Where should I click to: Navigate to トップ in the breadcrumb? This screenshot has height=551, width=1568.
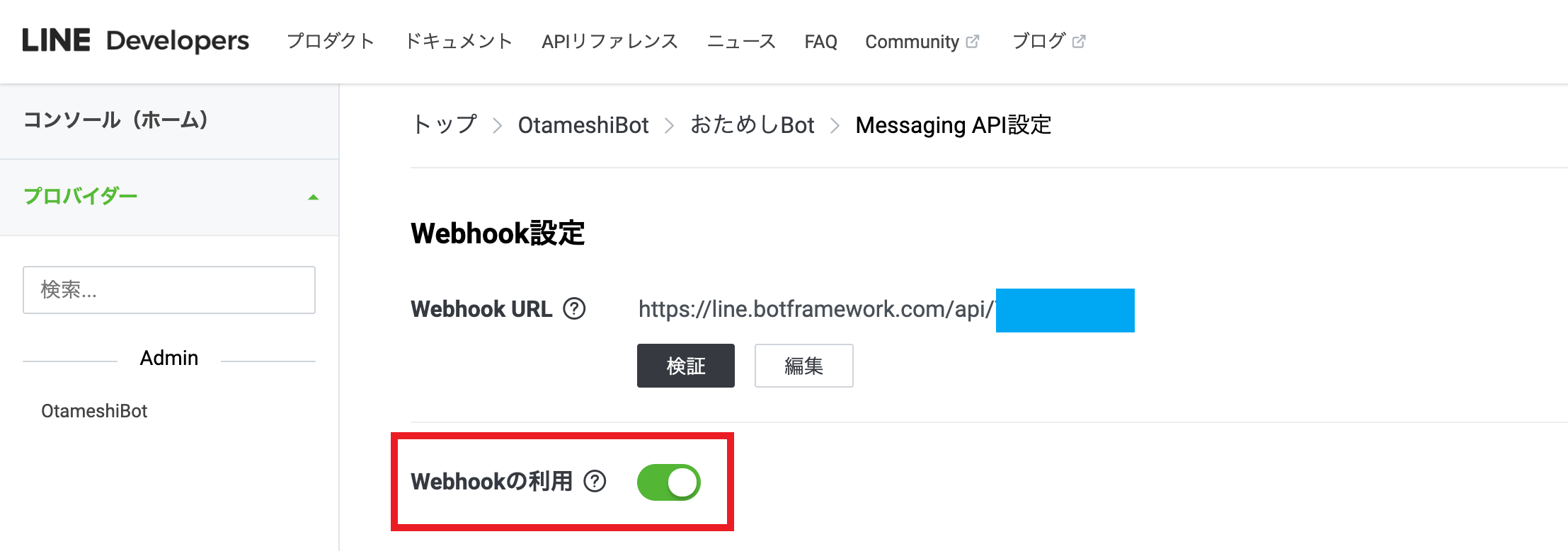click(x=445, y=125)
